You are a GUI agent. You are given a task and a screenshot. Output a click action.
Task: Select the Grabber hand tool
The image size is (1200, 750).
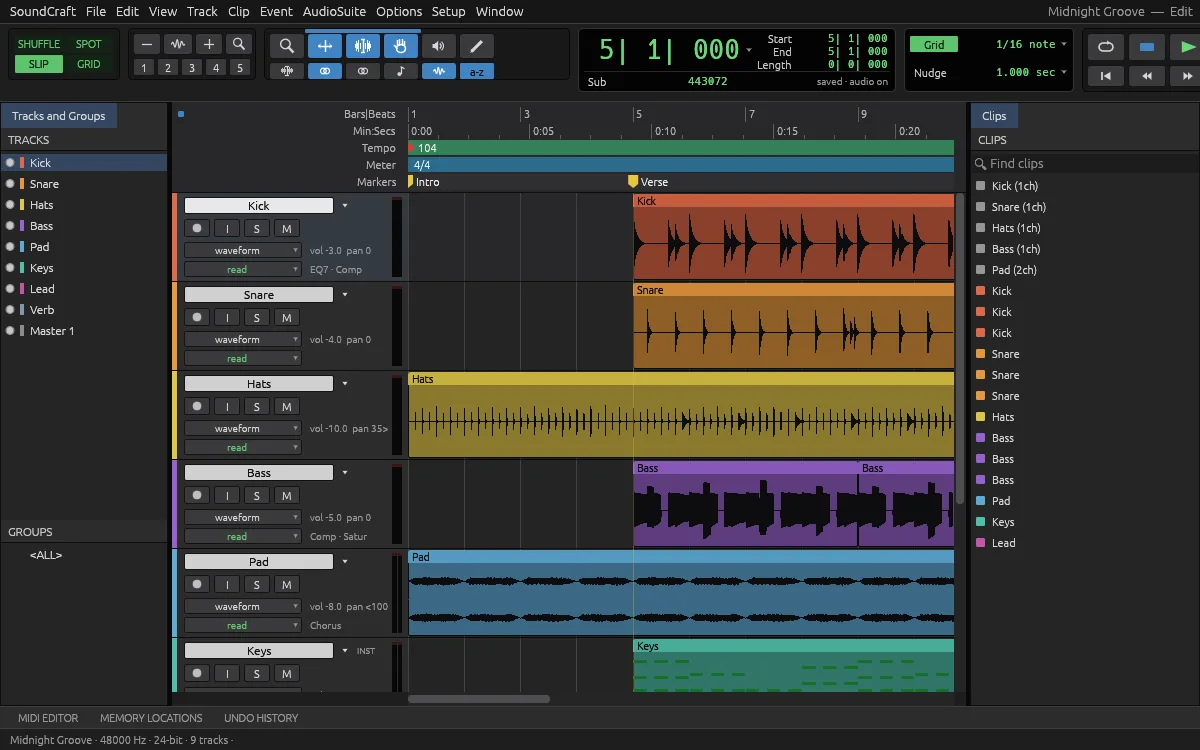(x=401, y=46)
